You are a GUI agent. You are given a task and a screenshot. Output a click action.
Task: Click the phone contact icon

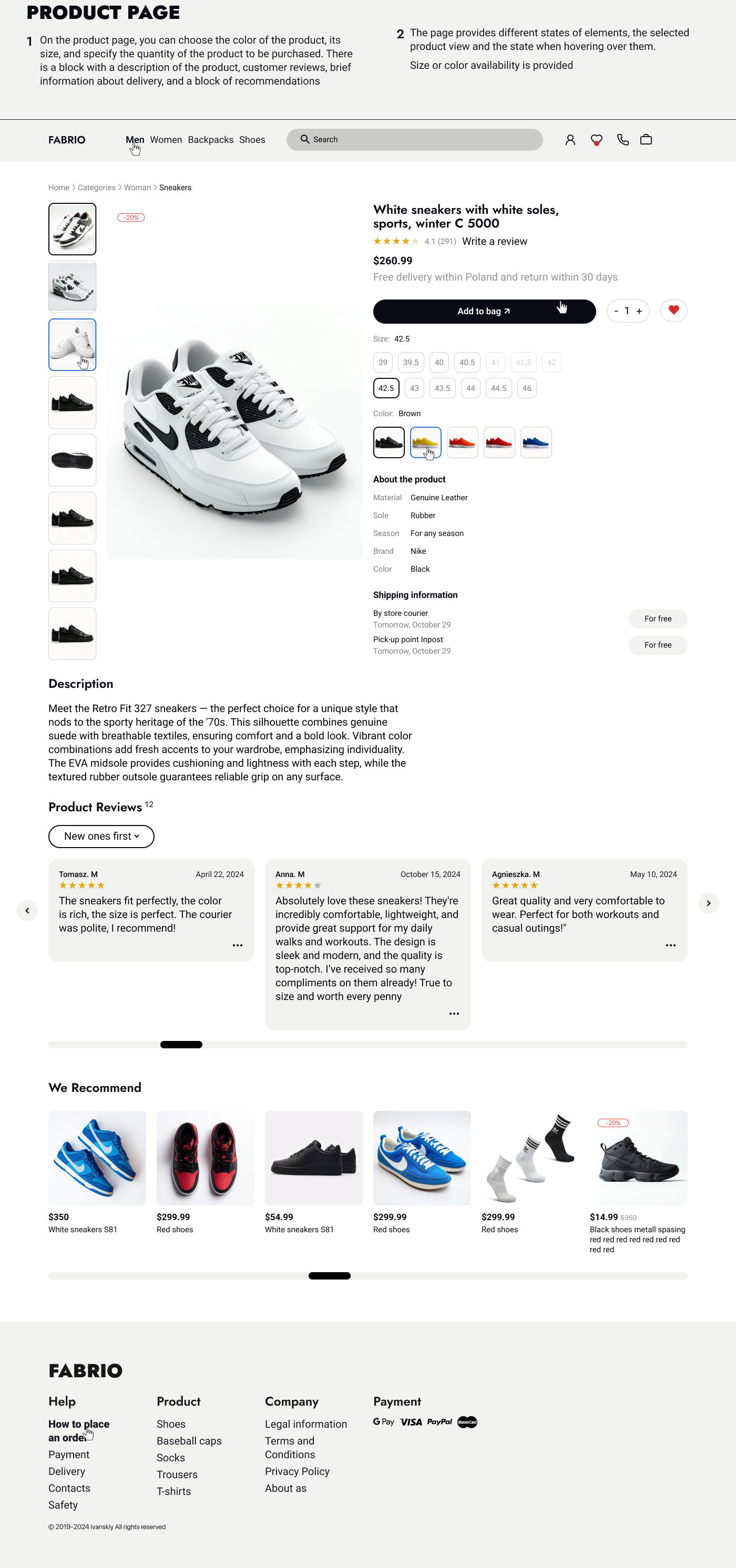pos(622,140)
